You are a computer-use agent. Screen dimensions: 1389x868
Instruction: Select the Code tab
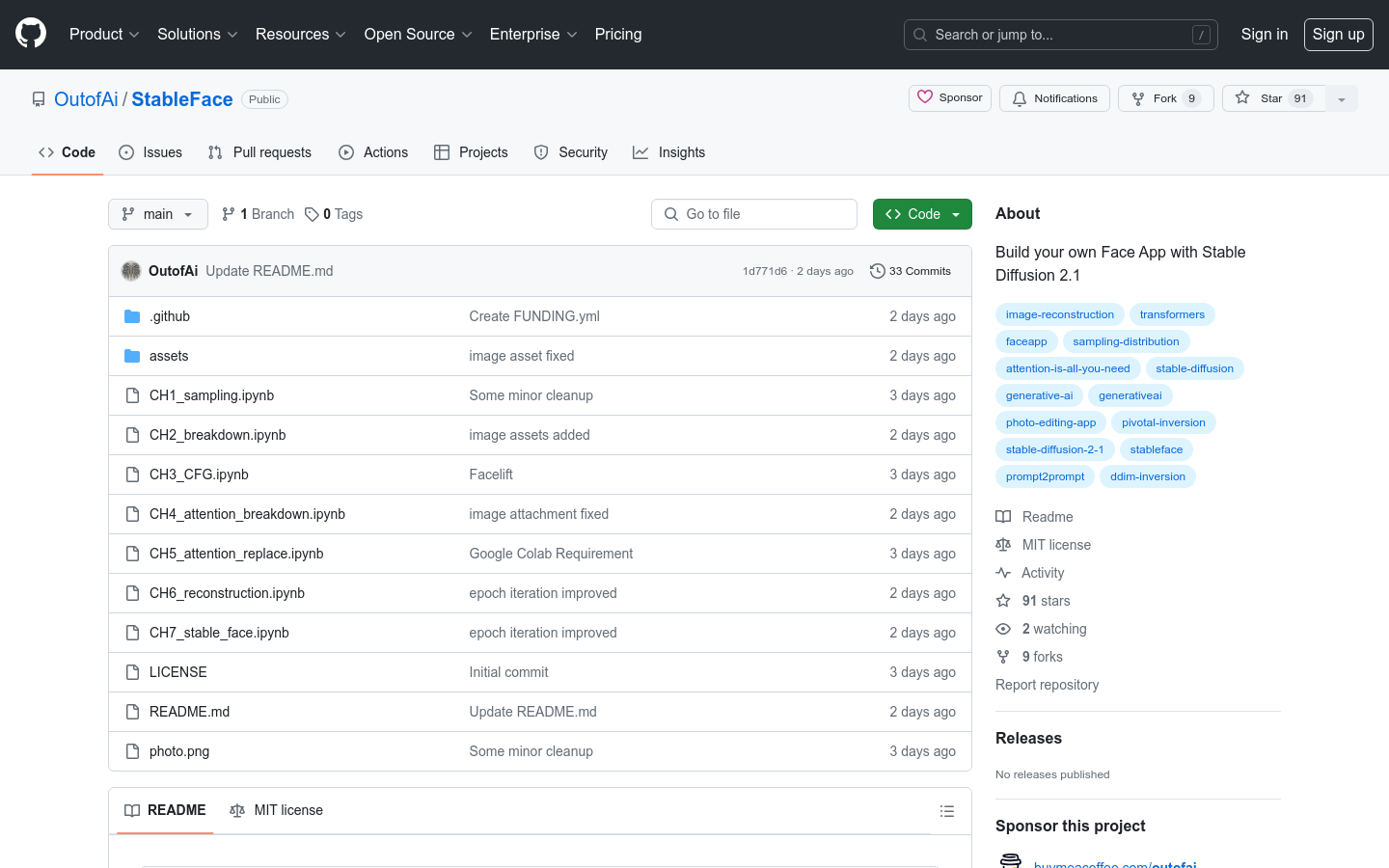[x=68, y=152]
